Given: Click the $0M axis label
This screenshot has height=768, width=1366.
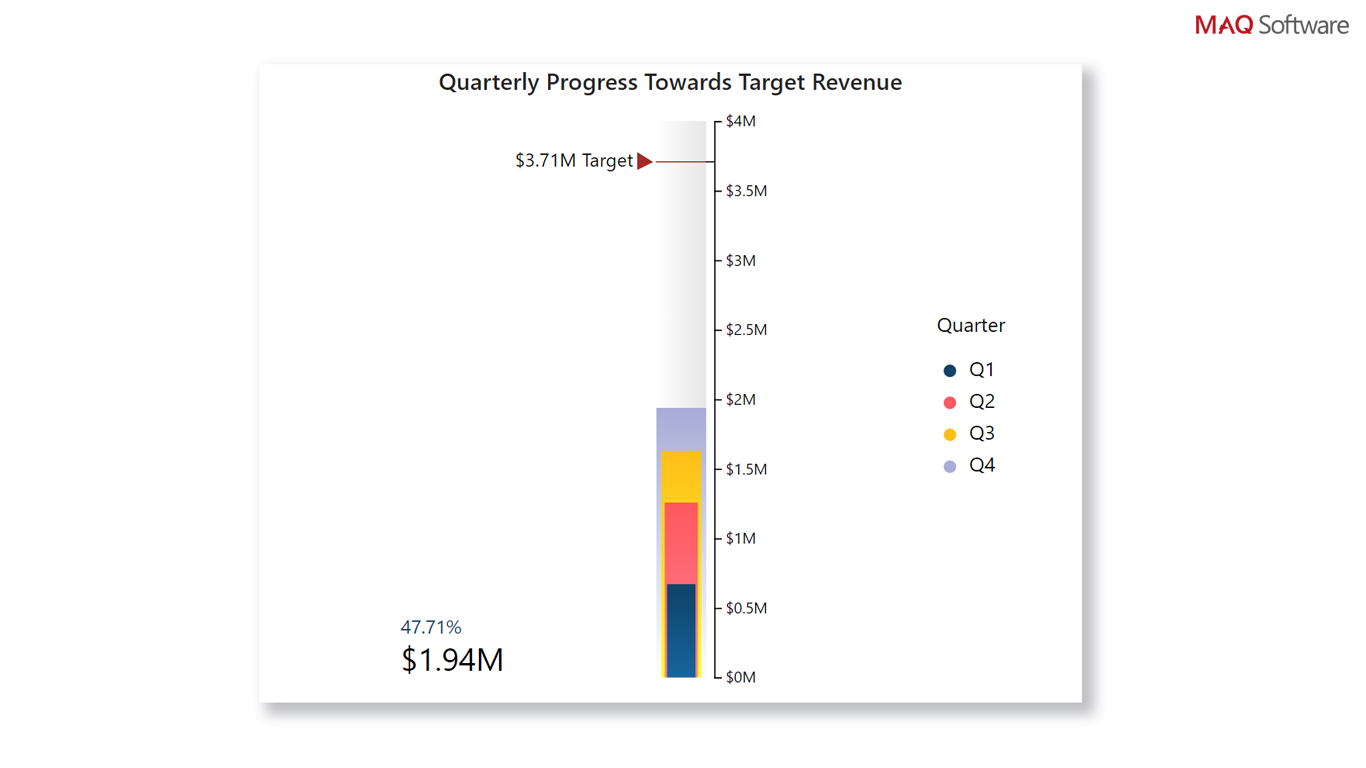Looking at the screenshot, I should (x=741, y=677).
